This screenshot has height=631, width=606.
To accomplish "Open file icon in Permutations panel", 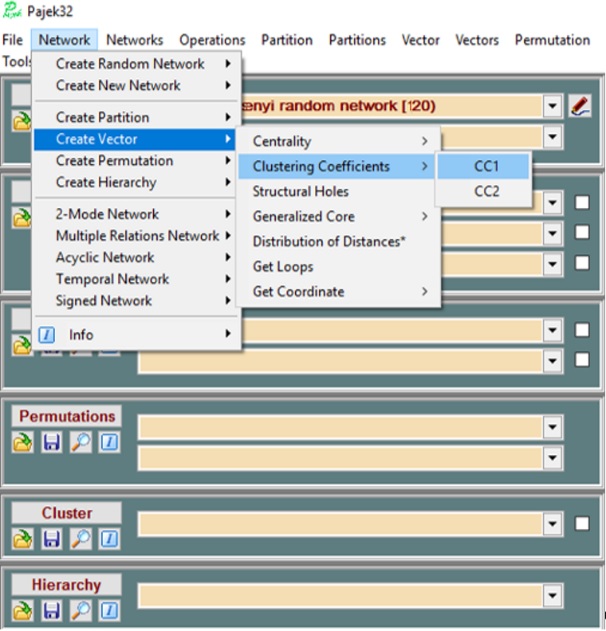I will (22, 443).
